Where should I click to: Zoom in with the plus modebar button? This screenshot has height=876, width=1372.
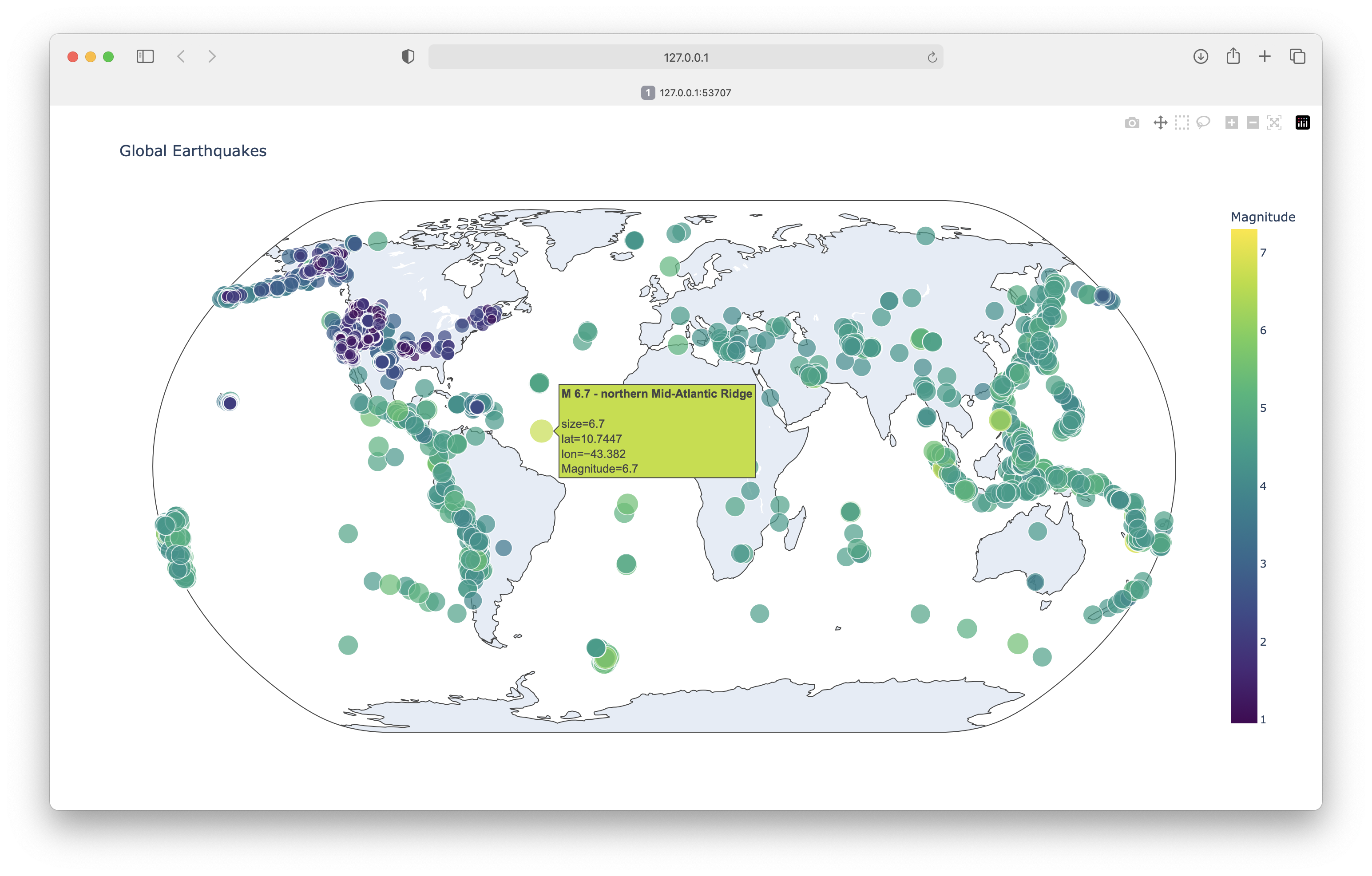pos(1231,123)
